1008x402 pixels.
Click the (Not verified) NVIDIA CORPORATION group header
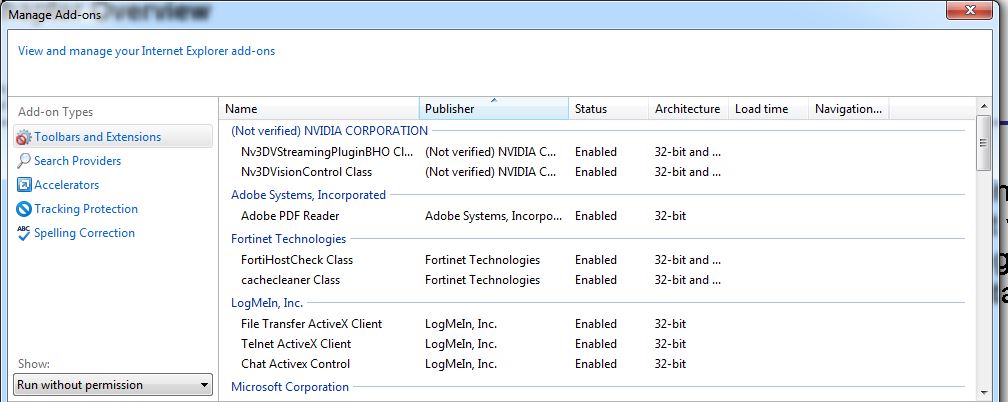coord(329,131)
